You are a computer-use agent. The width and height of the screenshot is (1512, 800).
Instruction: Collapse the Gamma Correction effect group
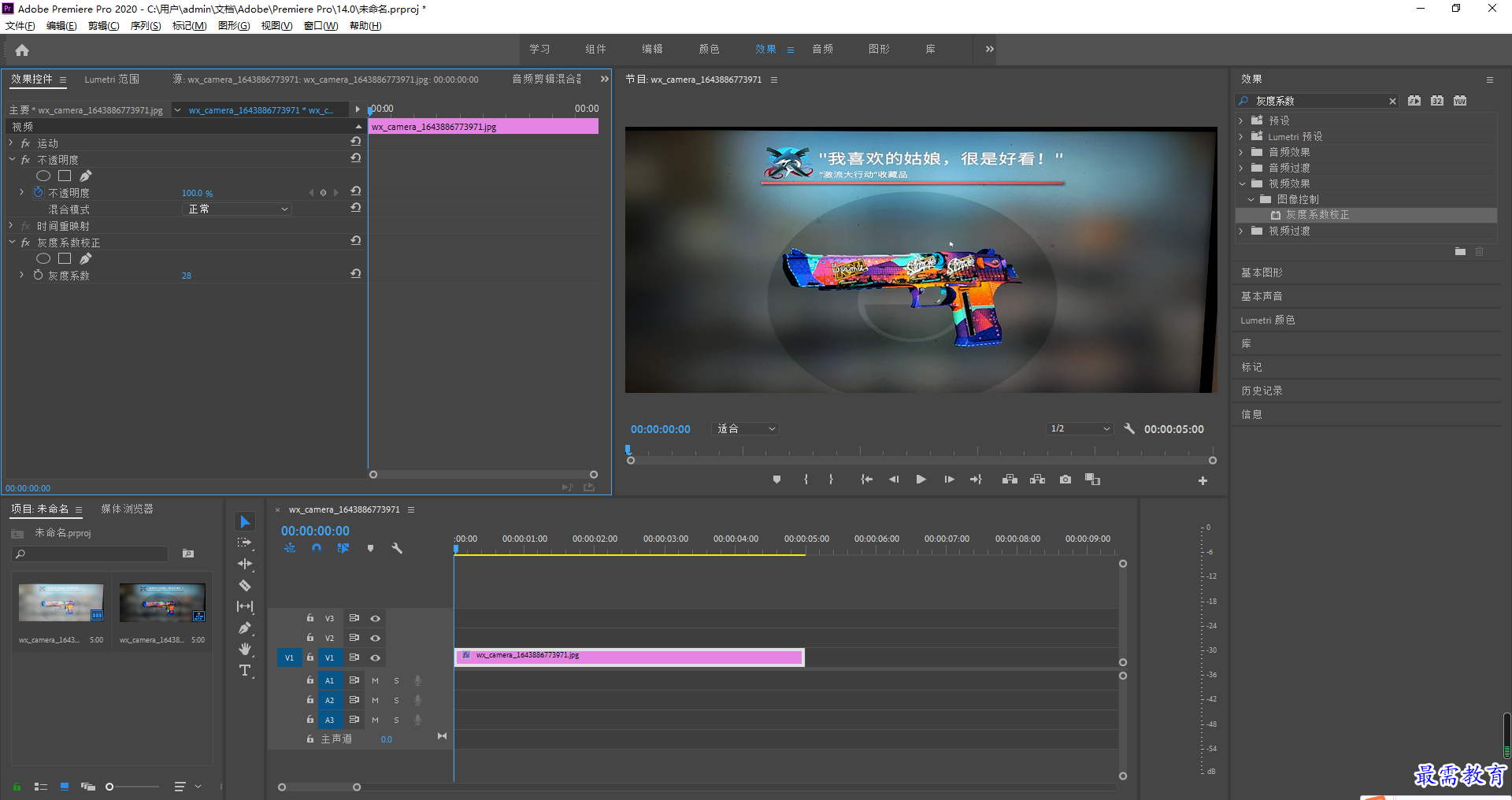click(12, 242)
